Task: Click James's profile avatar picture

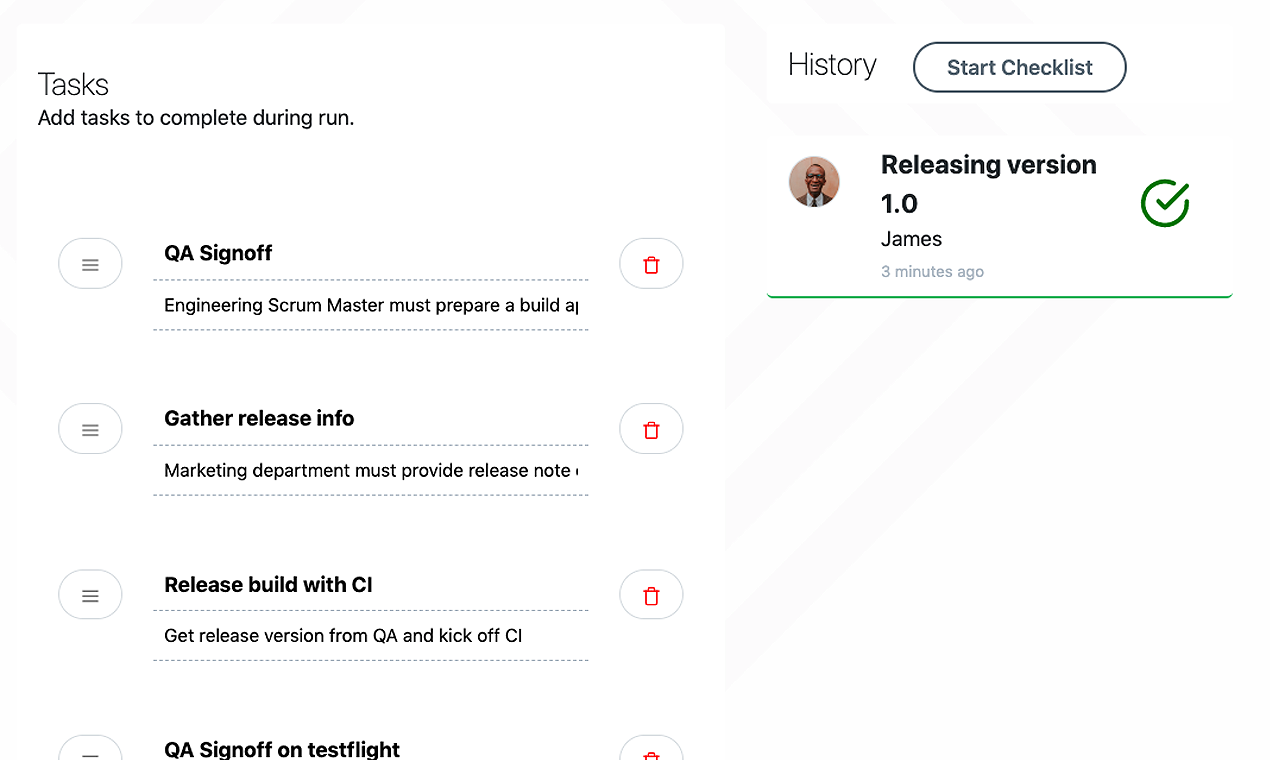Action: 814,181
